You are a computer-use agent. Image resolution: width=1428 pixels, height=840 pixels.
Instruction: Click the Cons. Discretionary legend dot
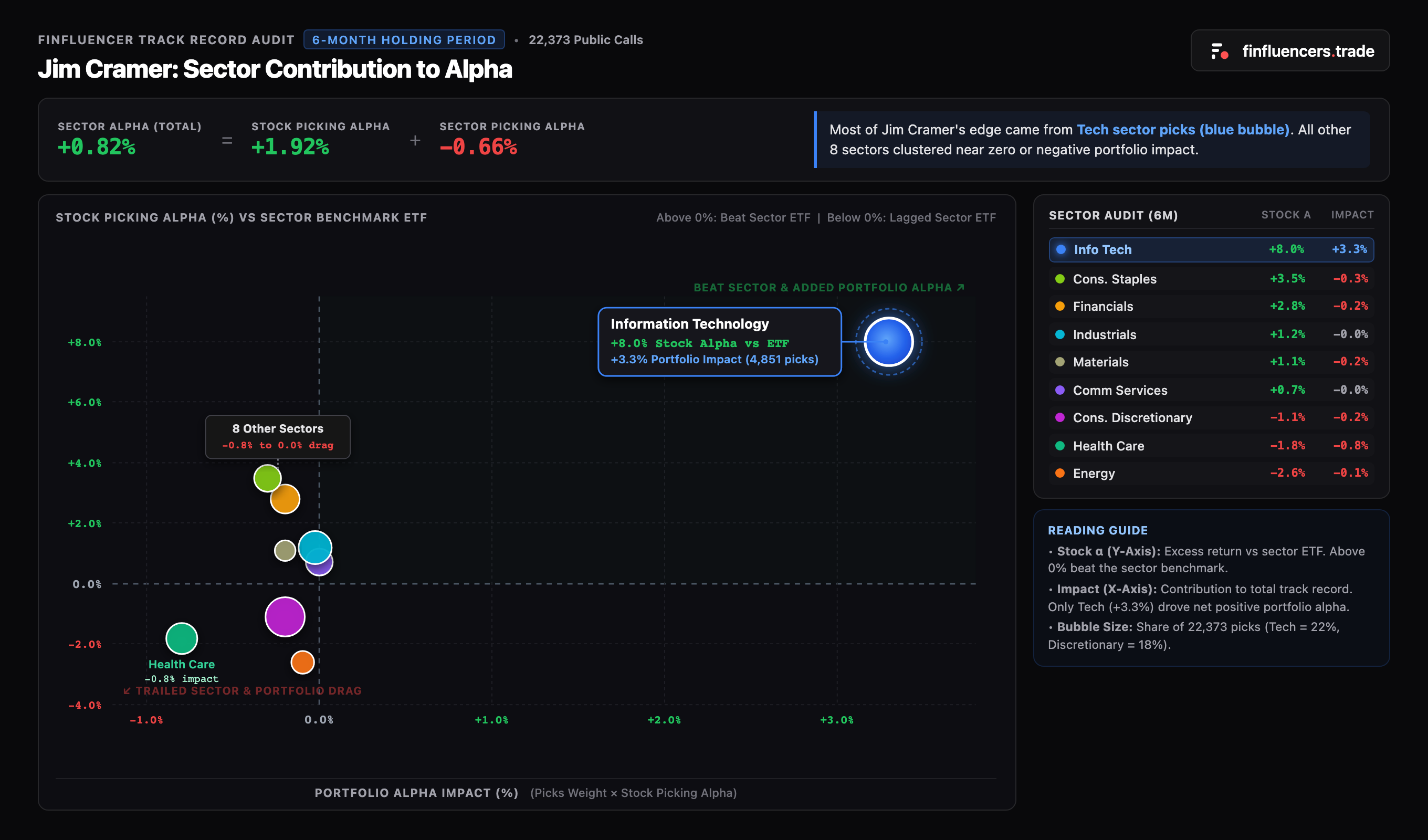[1059, 417]
